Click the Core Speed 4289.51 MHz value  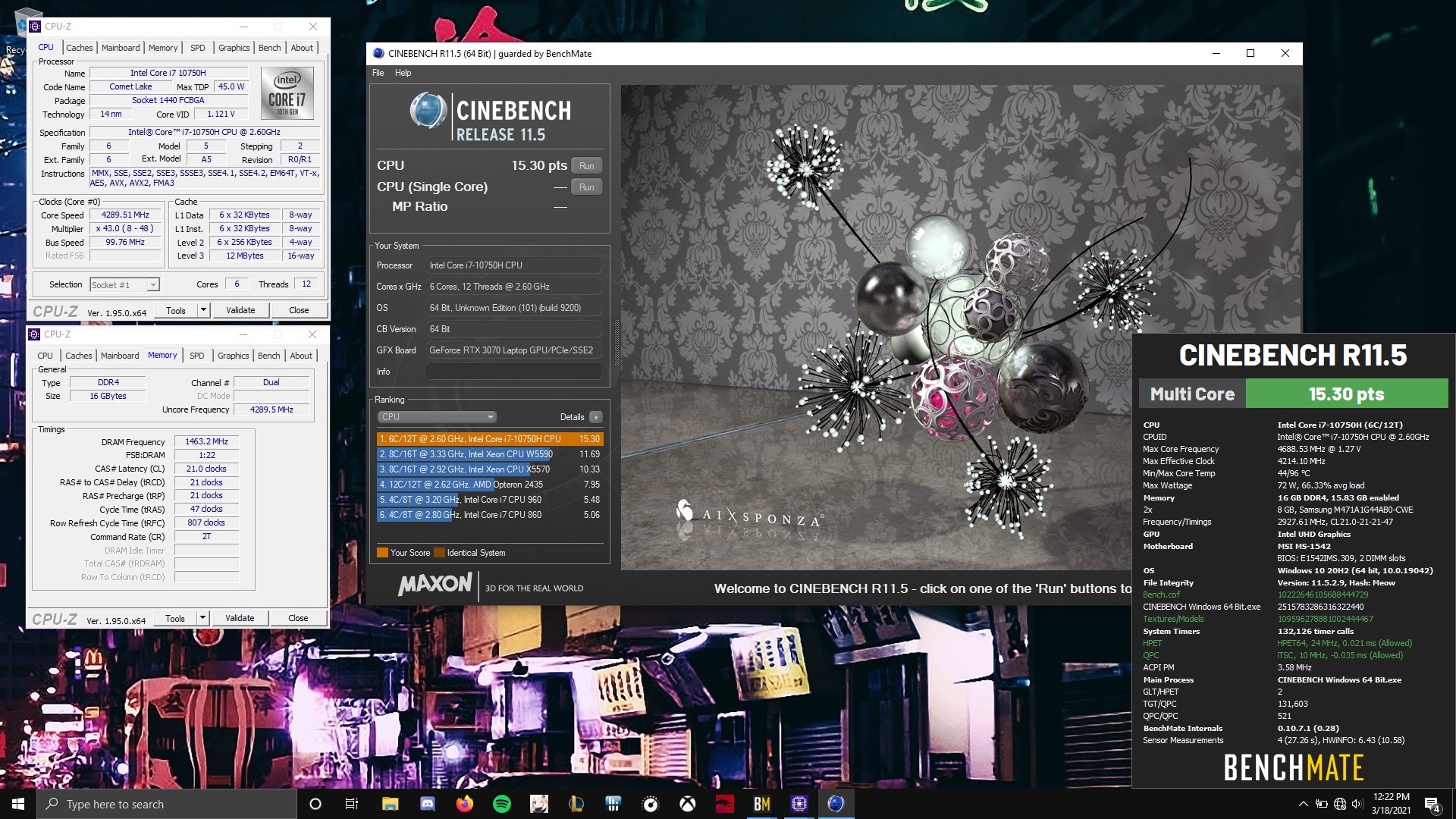click(x=125, y=215)
